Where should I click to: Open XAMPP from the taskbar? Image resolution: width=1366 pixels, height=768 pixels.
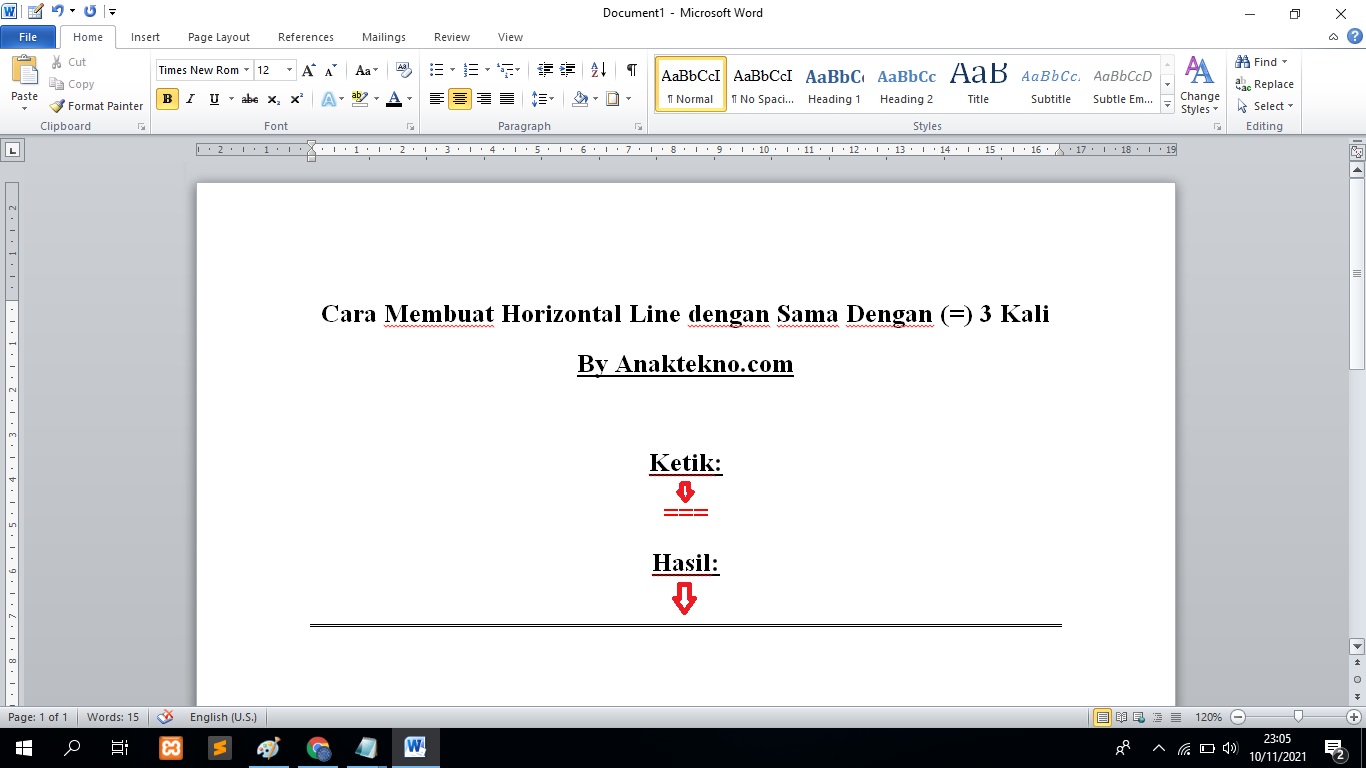(171, 748)
